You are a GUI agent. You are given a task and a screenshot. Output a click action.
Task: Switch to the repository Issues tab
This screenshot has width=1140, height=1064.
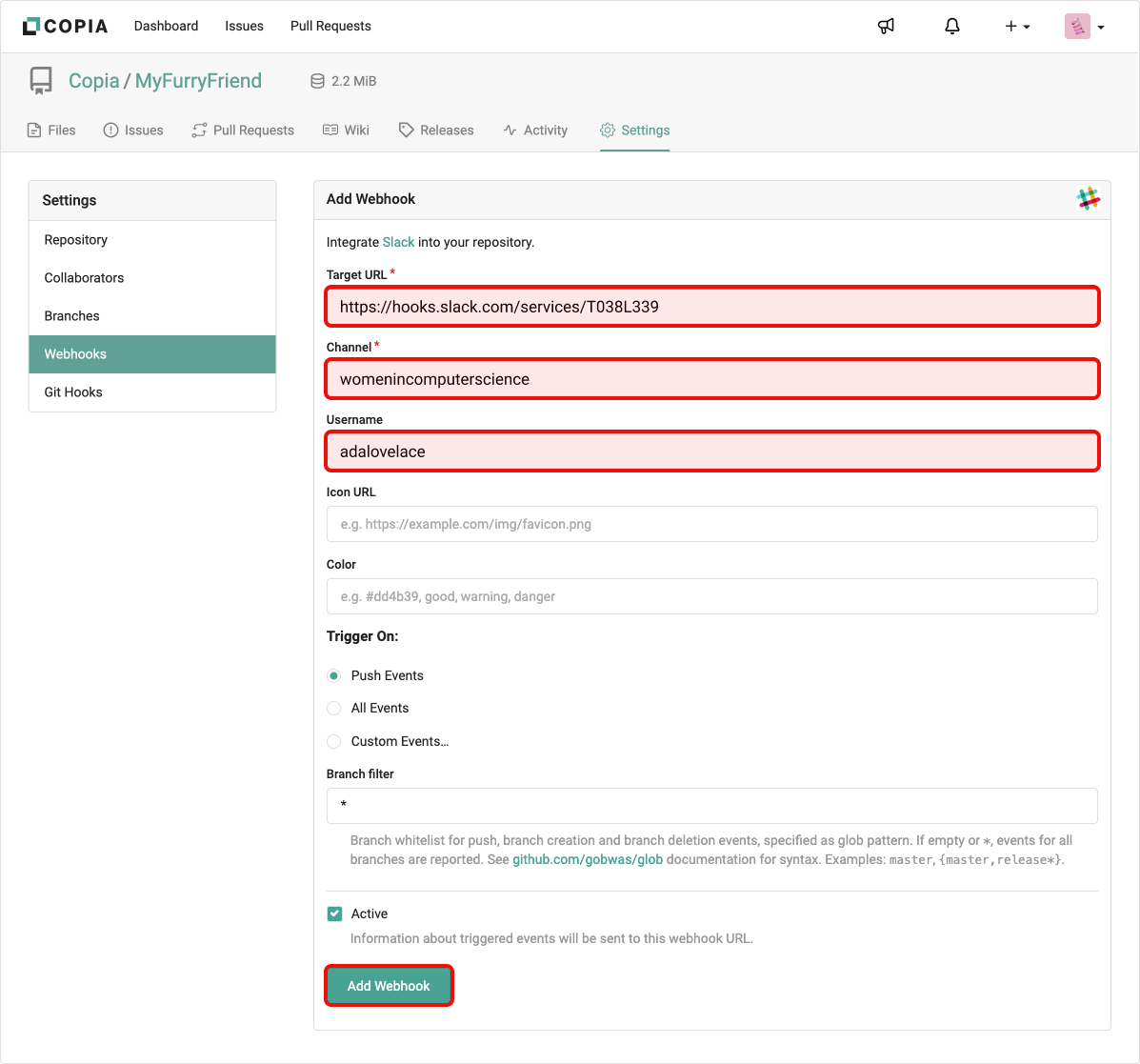pyautogui.click(x=133, y=130)
